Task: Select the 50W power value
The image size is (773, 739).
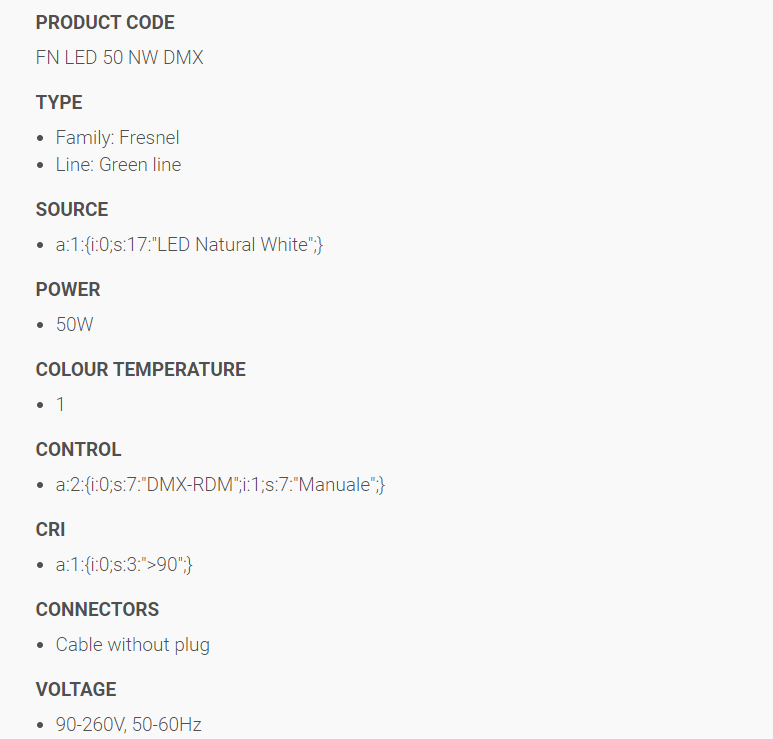Action: (x=74, y=324)
